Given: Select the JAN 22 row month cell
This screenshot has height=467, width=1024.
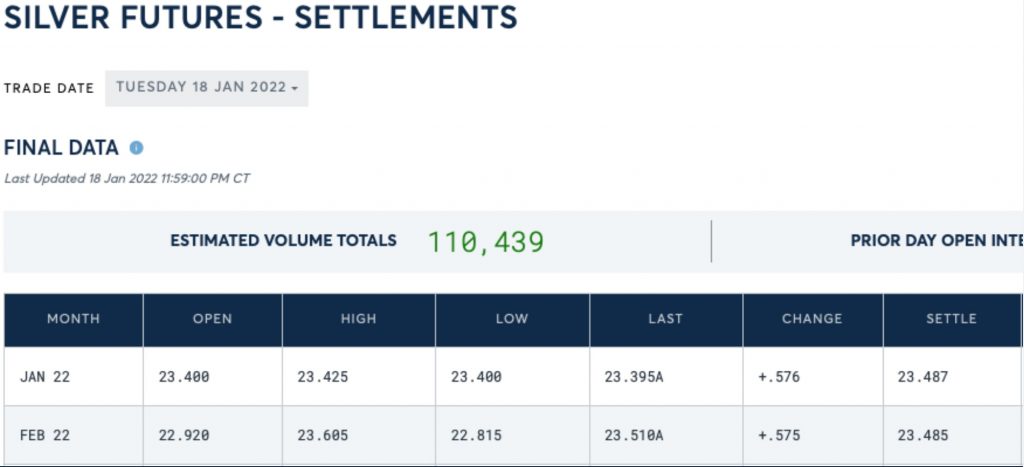Looking at the screenshot, I should pyautogui.click(x=45, y=377).
